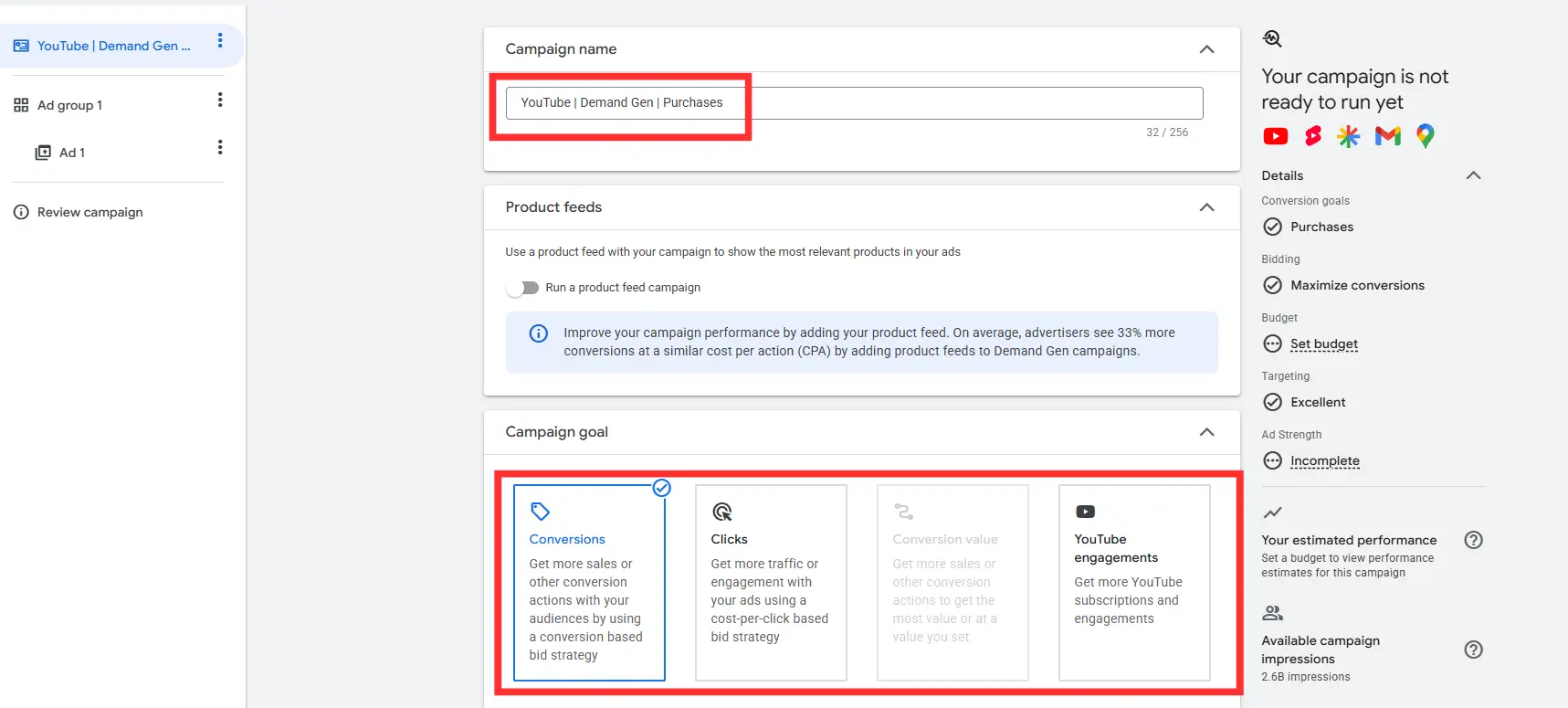Click the Gmail channel icon
Screen dimensions: 1568x708
tap(1388, 136)
